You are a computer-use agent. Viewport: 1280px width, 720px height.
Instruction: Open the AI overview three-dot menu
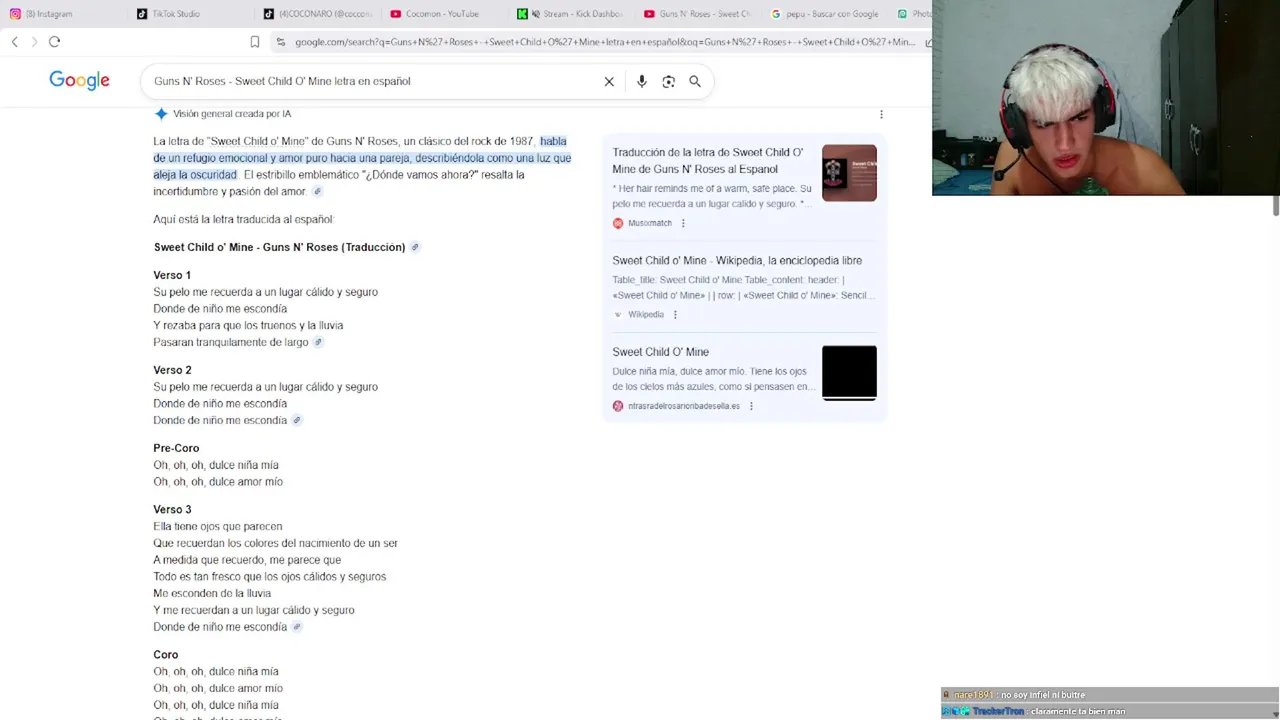coord(881,115)
